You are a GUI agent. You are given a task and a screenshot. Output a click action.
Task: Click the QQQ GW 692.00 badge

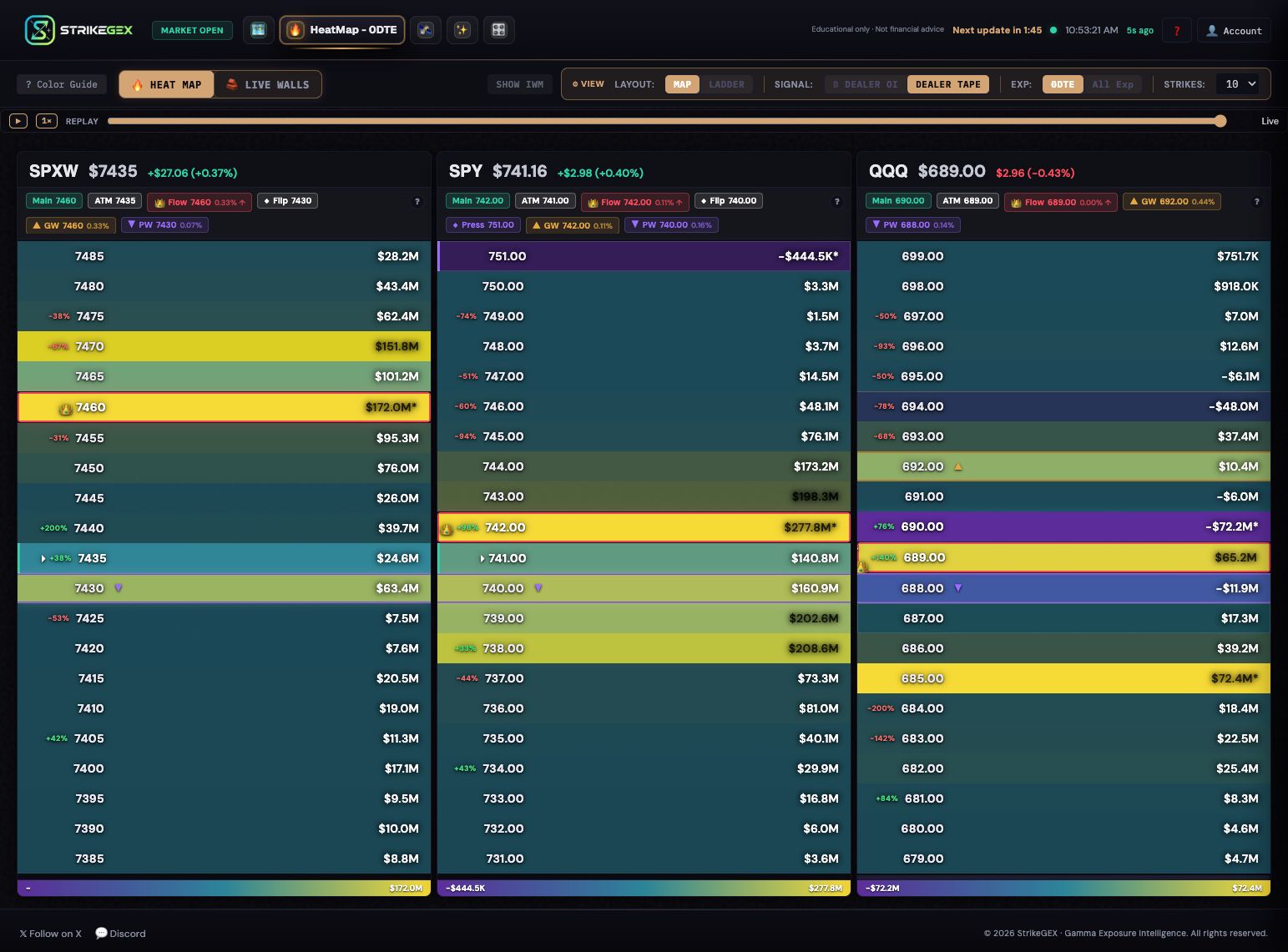pos(1172,201)
